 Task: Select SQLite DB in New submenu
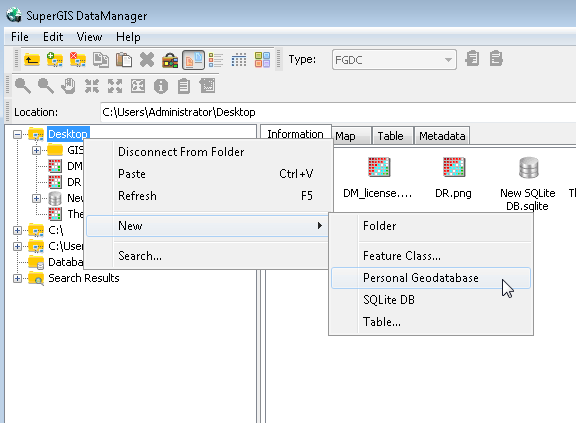click(x=431, y=300)
